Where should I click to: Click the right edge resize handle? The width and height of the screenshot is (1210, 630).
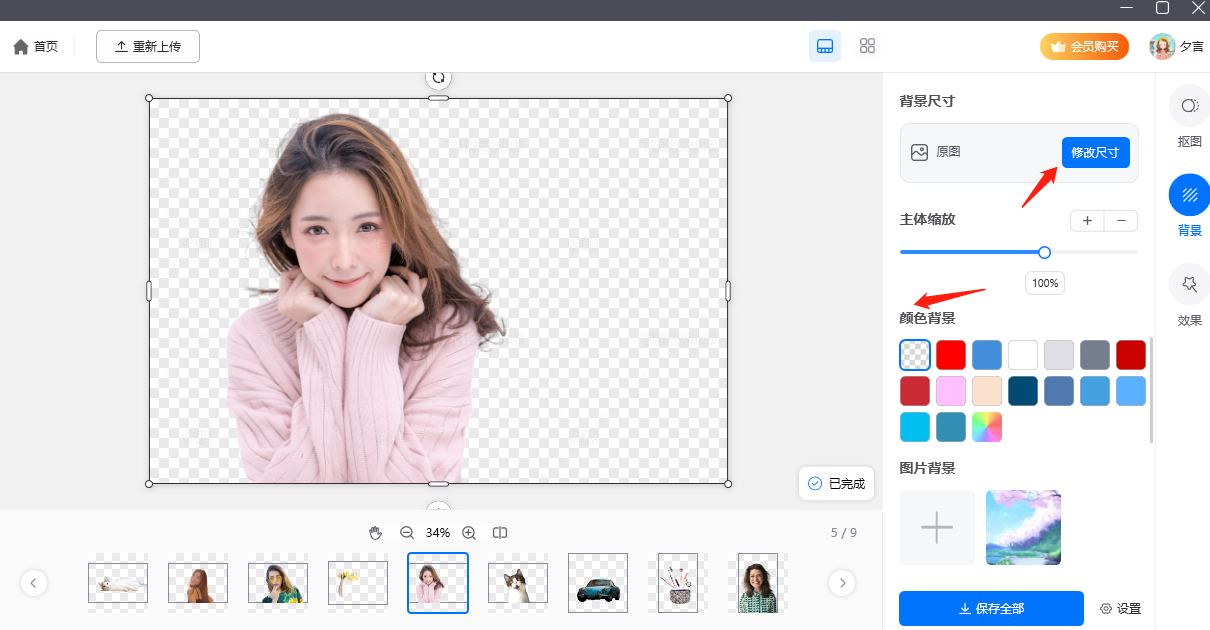(x=728, y=291)
